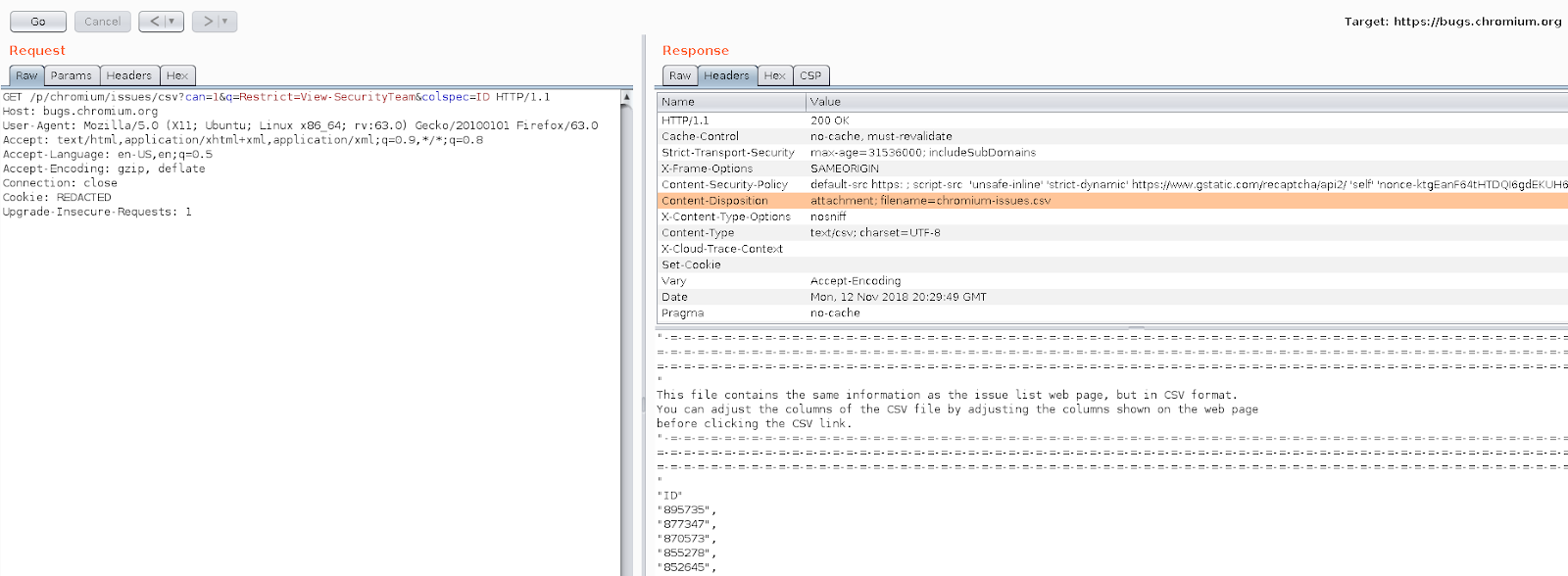This screenshot has width=1568, height=576.
Task: Click the text/csv; charset=UTF-8 value
Action: (x=875, y=233)
